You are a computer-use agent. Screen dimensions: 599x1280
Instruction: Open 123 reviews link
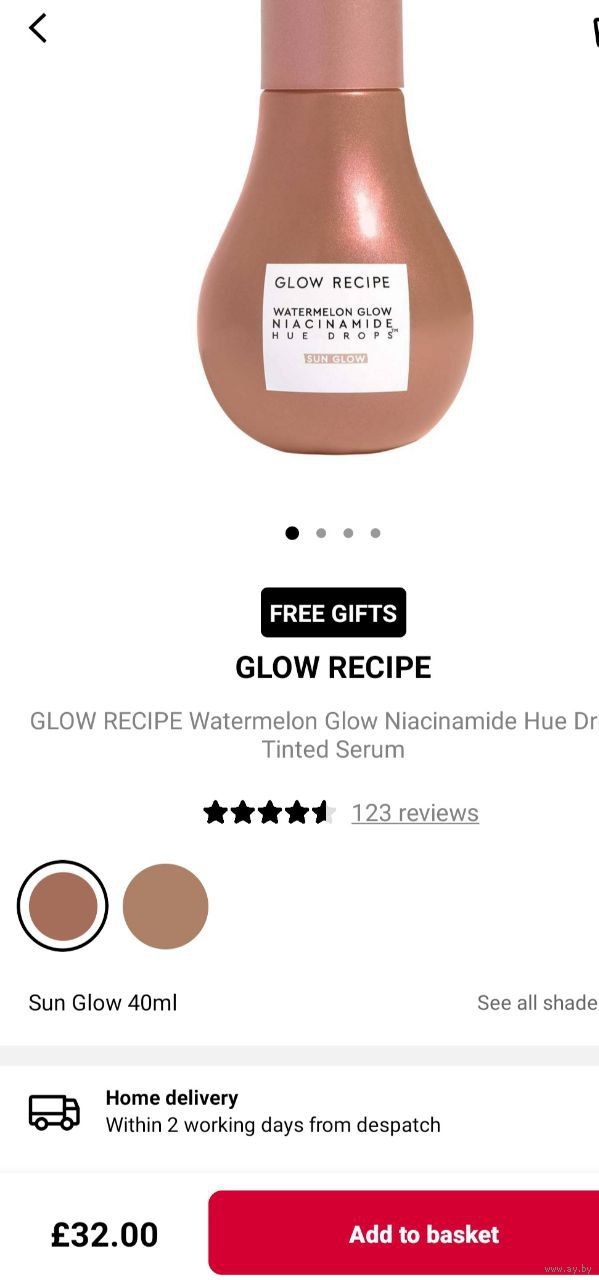[415, 813]
